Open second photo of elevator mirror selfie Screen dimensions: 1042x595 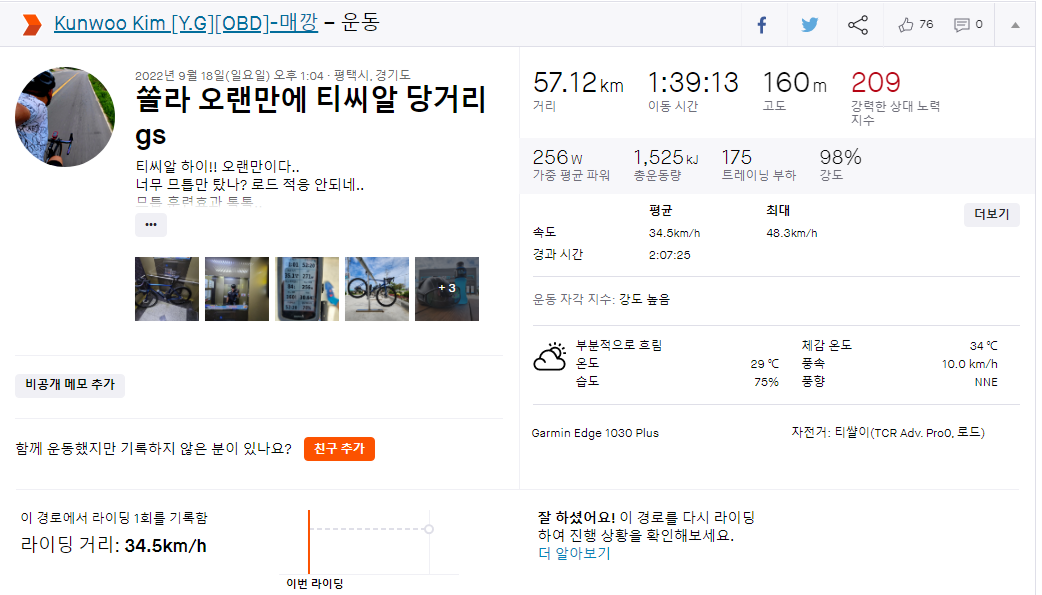coord(237,289)
